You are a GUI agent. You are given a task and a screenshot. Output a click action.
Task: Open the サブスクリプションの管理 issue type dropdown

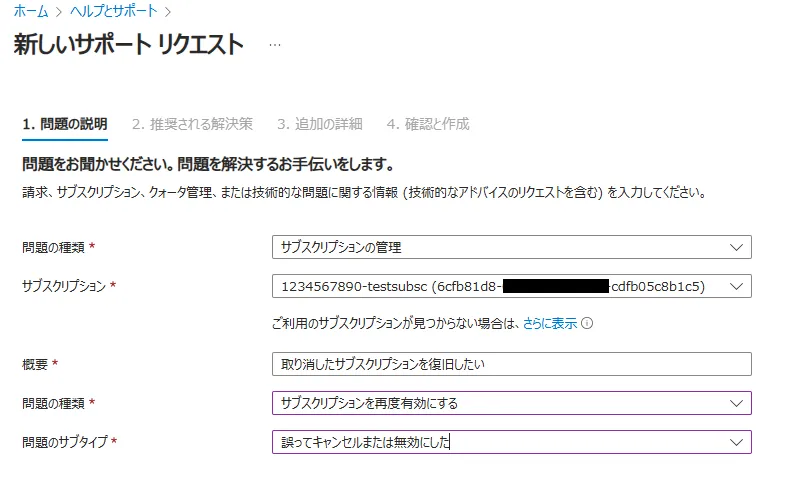point(500,247)
